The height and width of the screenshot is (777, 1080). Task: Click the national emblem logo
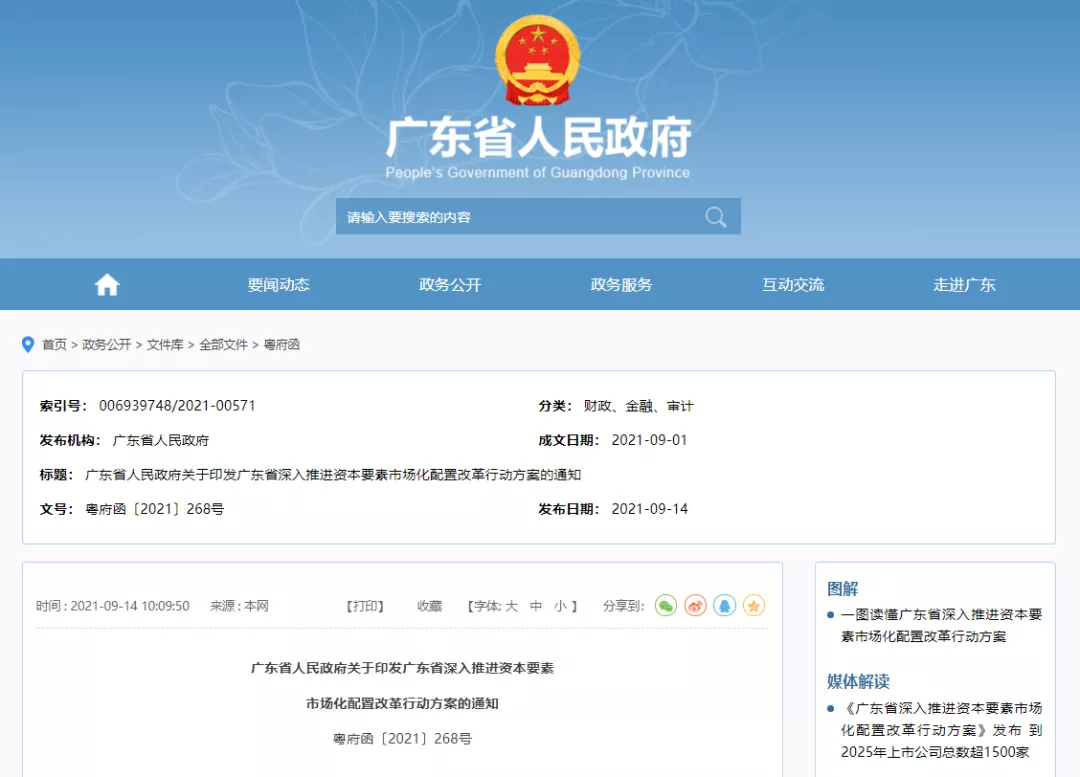(538, 60)
